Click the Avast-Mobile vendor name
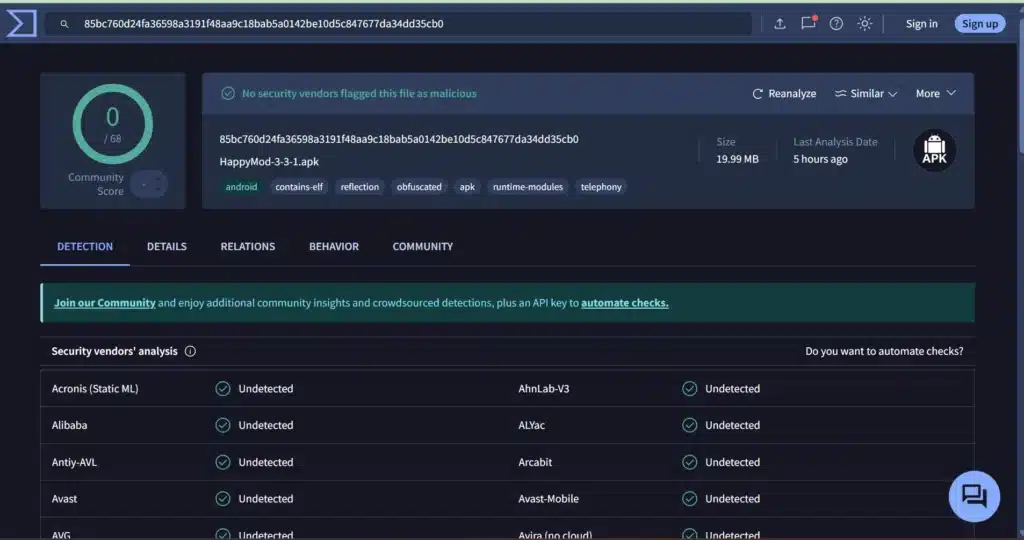This screenshot has height=540, width=1024. (549, 499)
